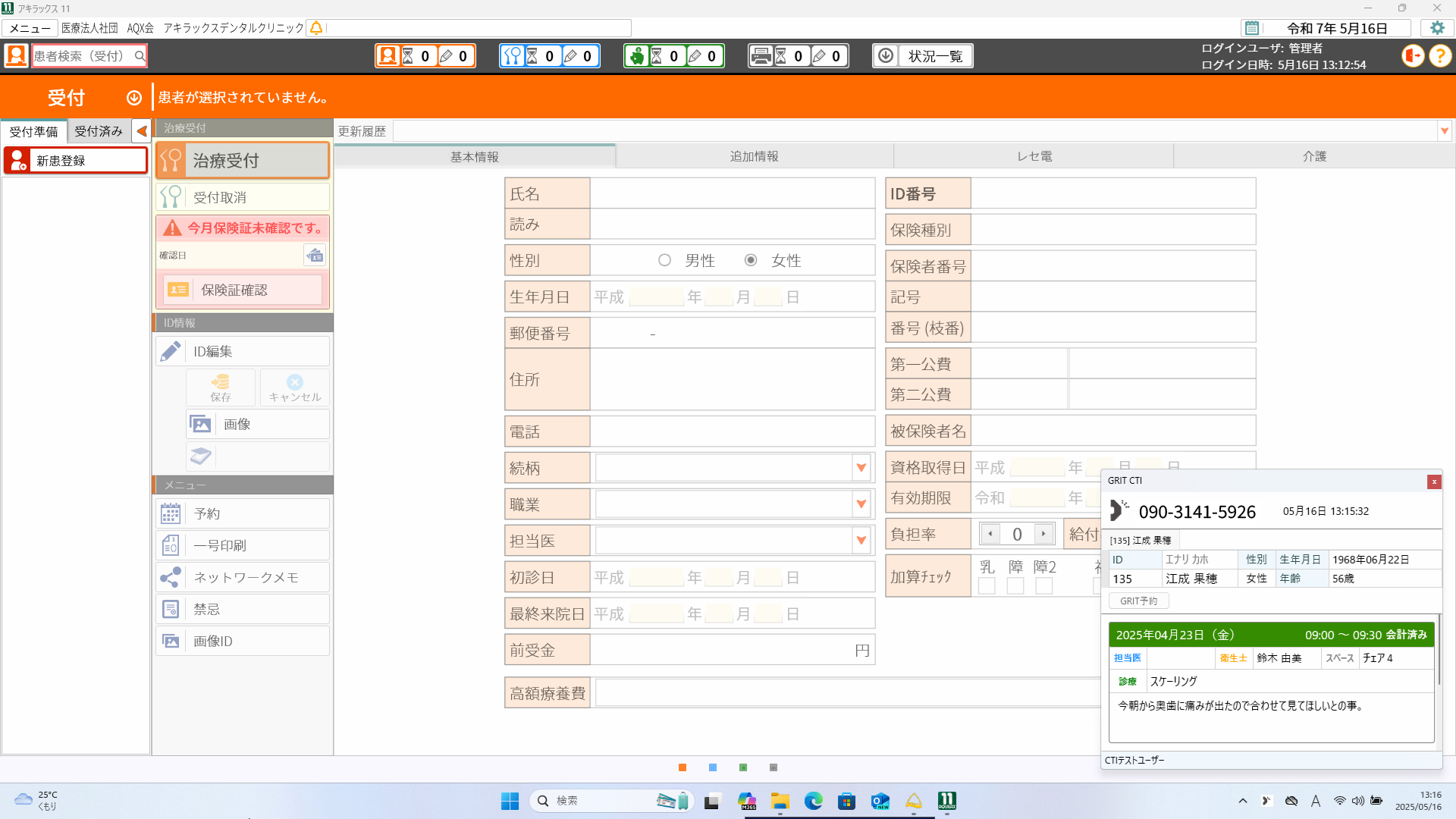Open the calendar icon beside the date

click(1252, 28)
